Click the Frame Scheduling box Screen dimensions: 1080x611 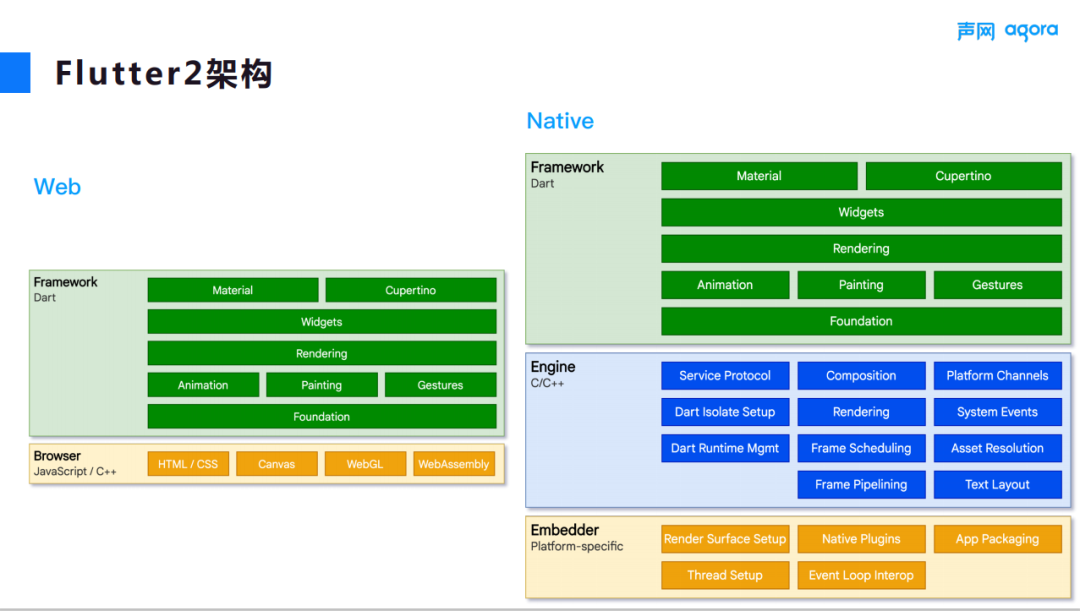pyautogui.click(x=861, y=448)
